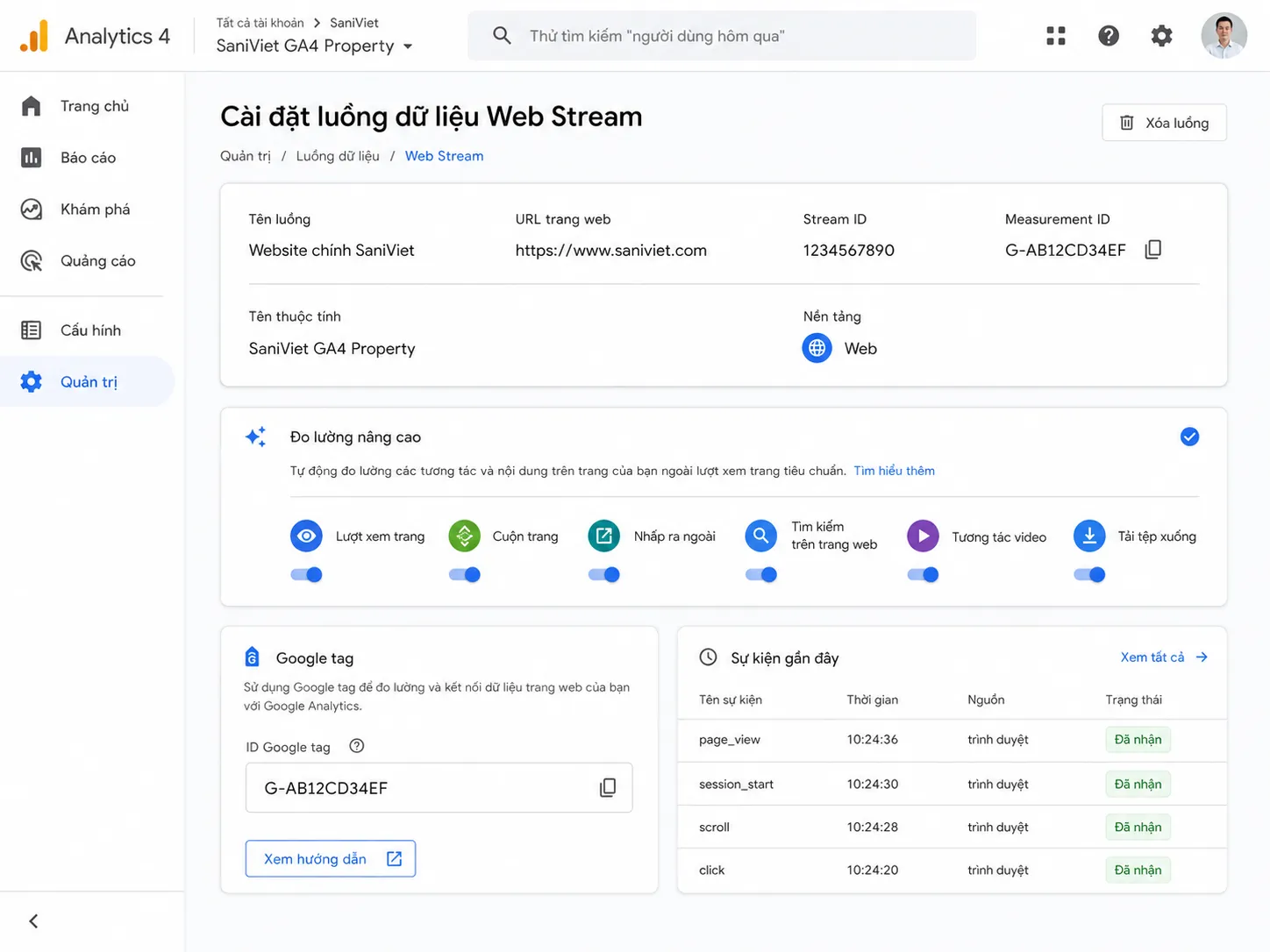This screenshot has width=1270, height=952.
Task: Toggle the Lượt xem trang switch
Action: coord(306,575)
